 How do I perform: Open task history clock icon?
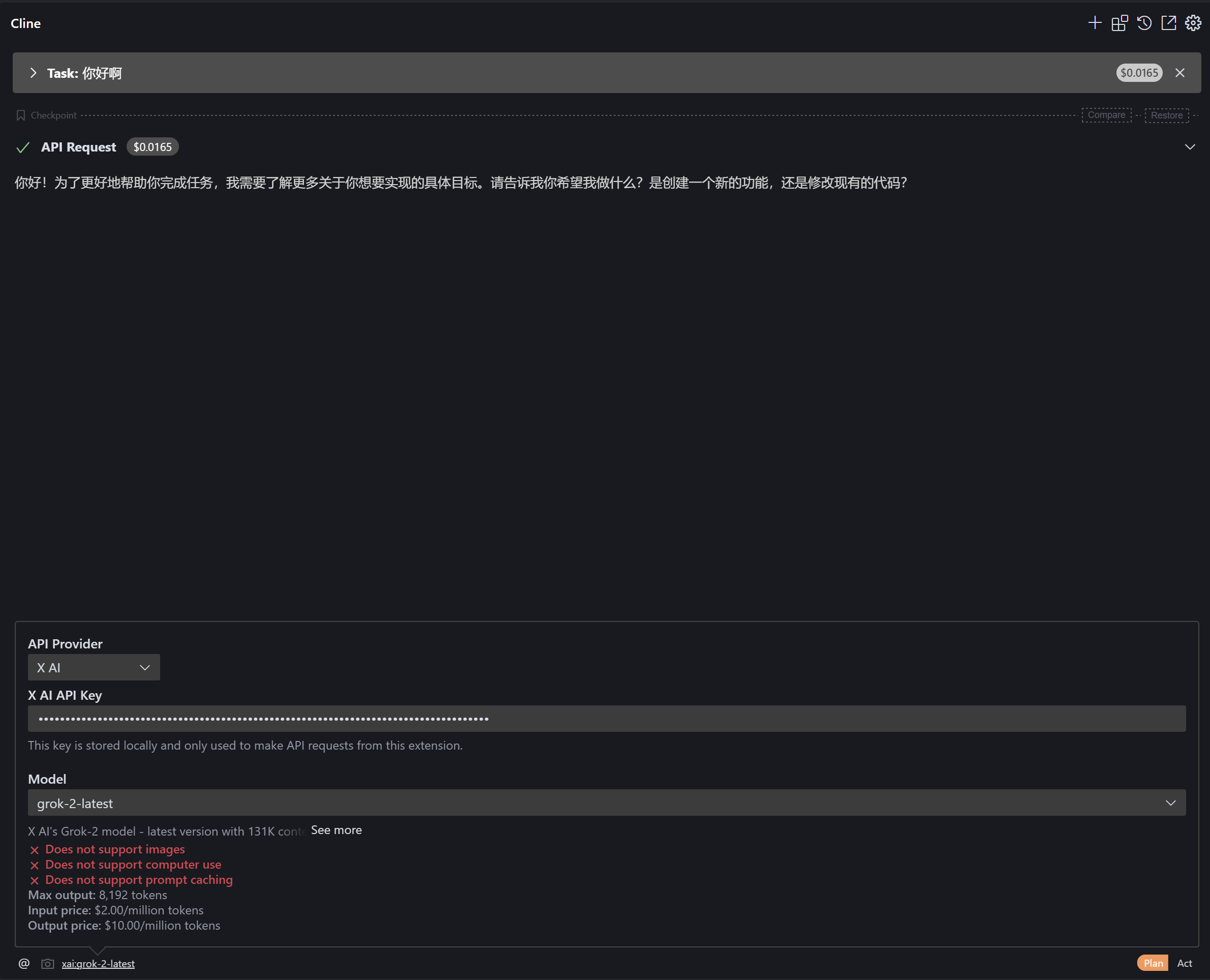(1144, 23)
